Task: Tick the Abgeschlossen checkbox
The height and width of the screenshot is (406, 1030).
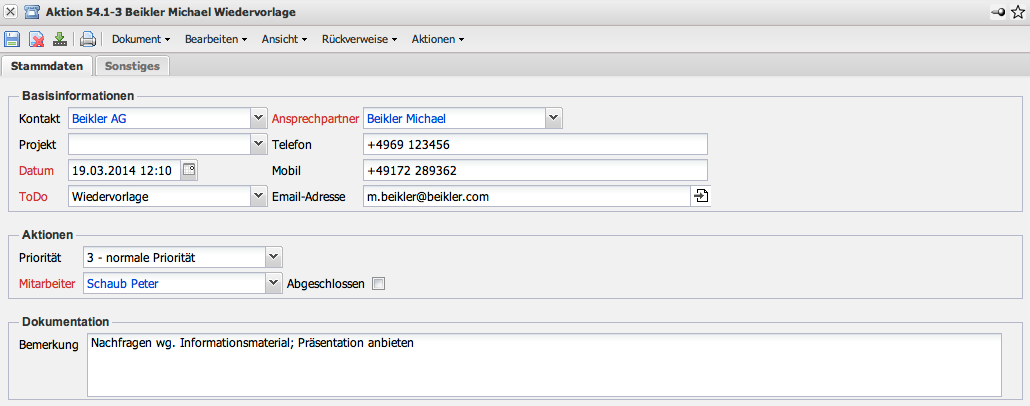Action: (x=378, y=284)
